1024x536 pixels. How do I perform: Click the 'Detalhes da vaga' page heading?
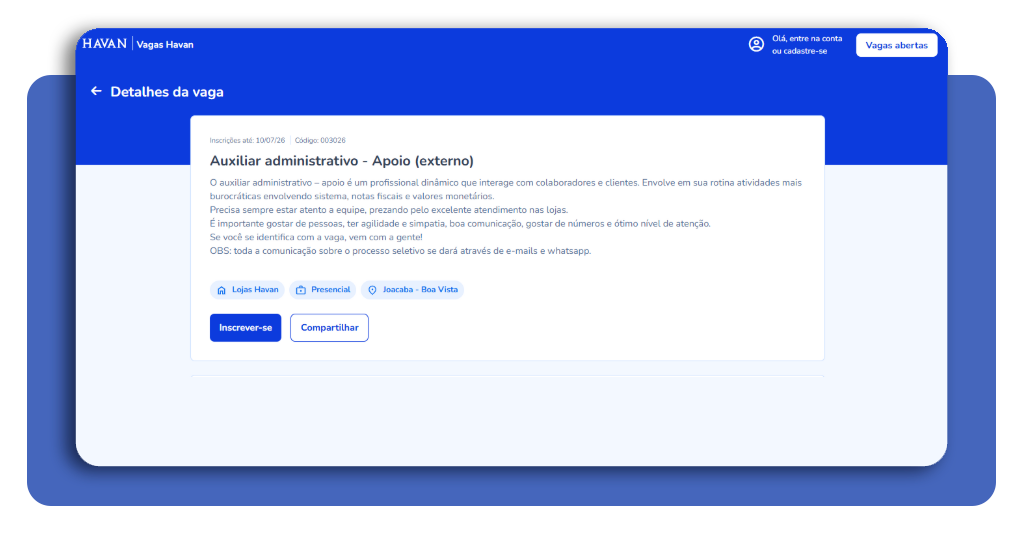[167, 92]
